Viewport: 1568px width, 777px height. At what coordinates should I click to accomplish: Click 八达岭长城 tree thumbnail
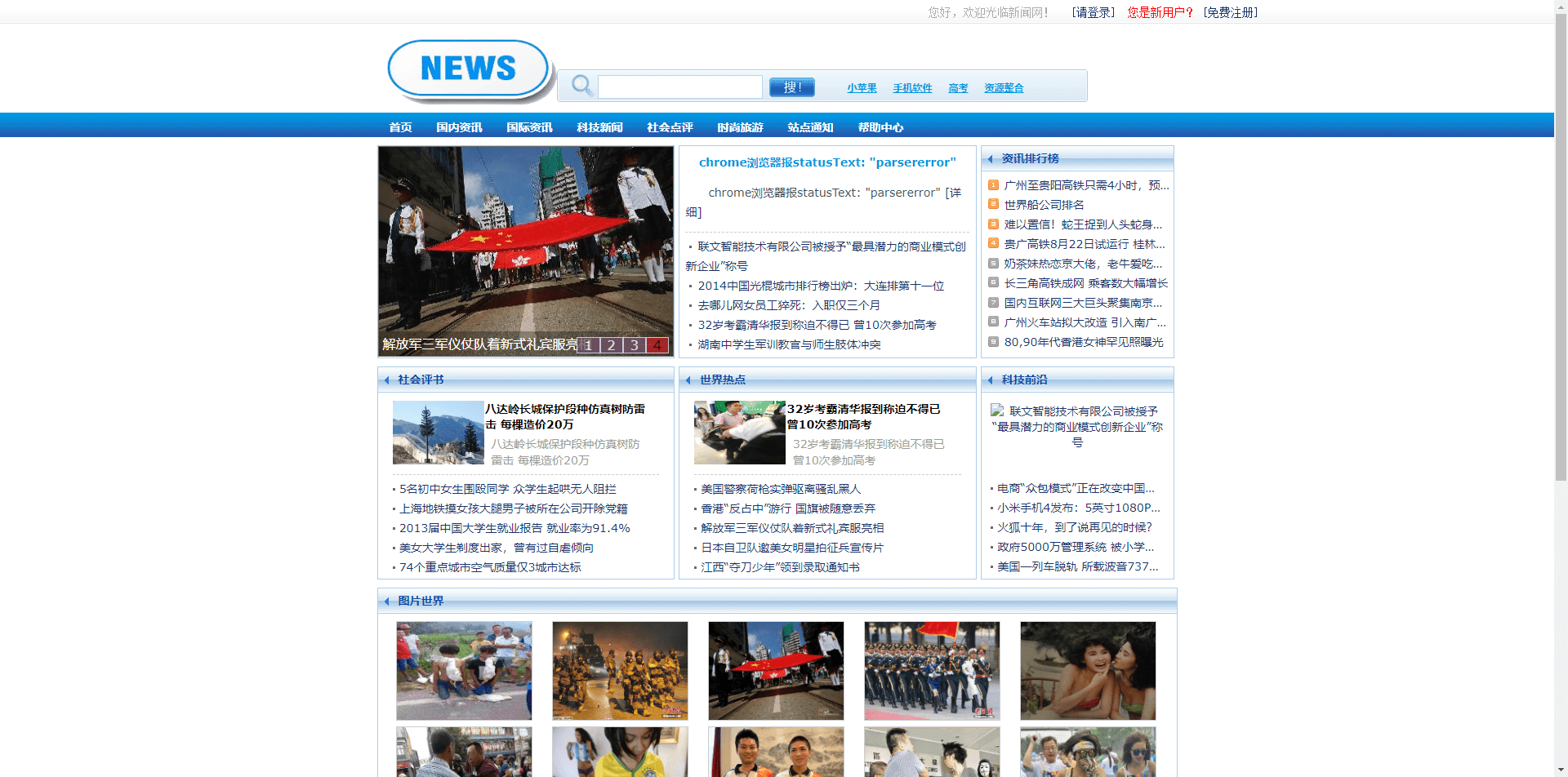point(439,433)
